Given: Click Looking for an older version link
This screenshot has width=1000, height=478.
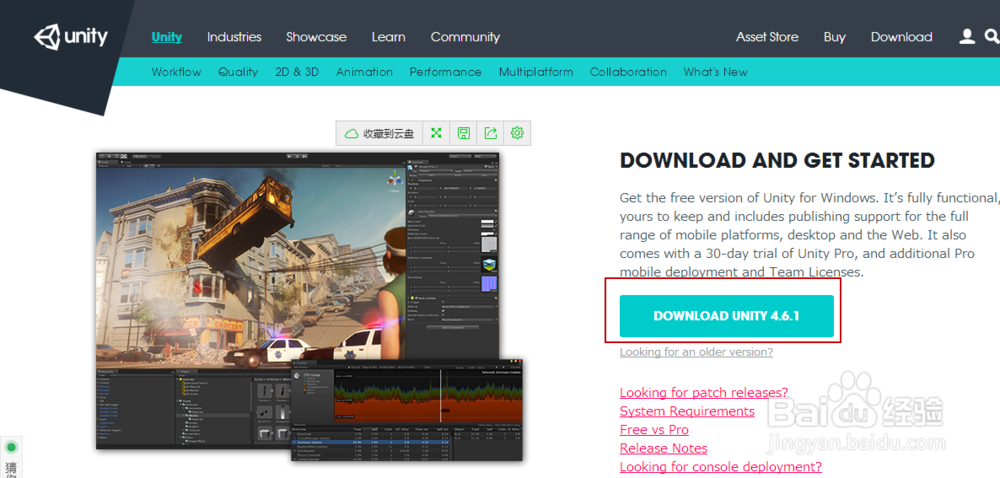Looking at the screenshot, I should coord(696,352).
